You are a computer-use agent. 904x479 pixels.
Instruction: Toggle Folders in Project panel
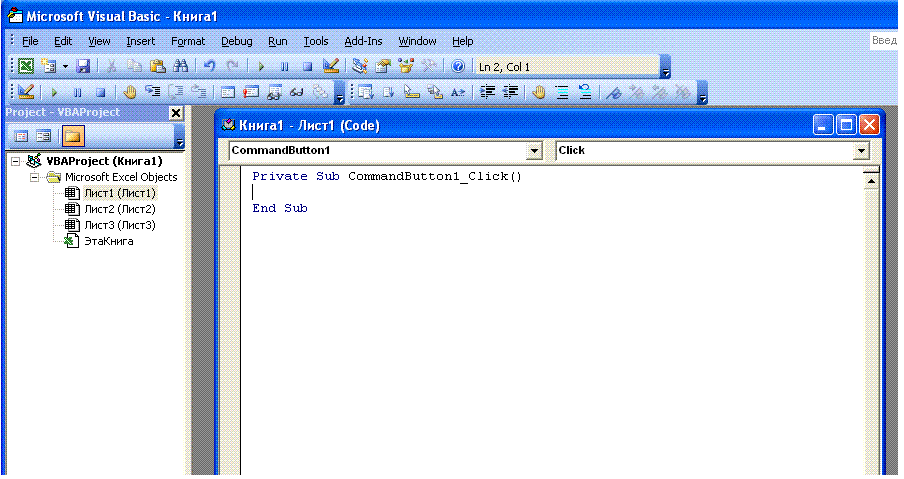[x=73, y=136]
